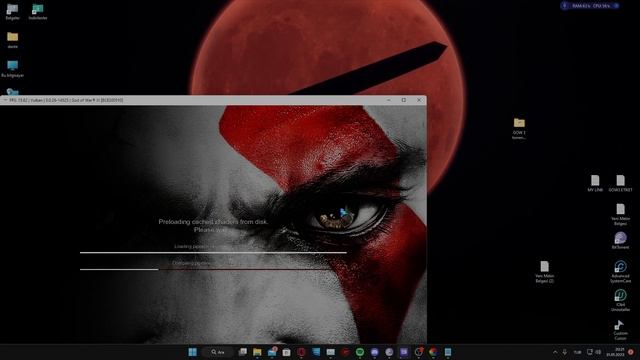
Task: Open the Mail app with notification badge
Action: coord(272,352)
